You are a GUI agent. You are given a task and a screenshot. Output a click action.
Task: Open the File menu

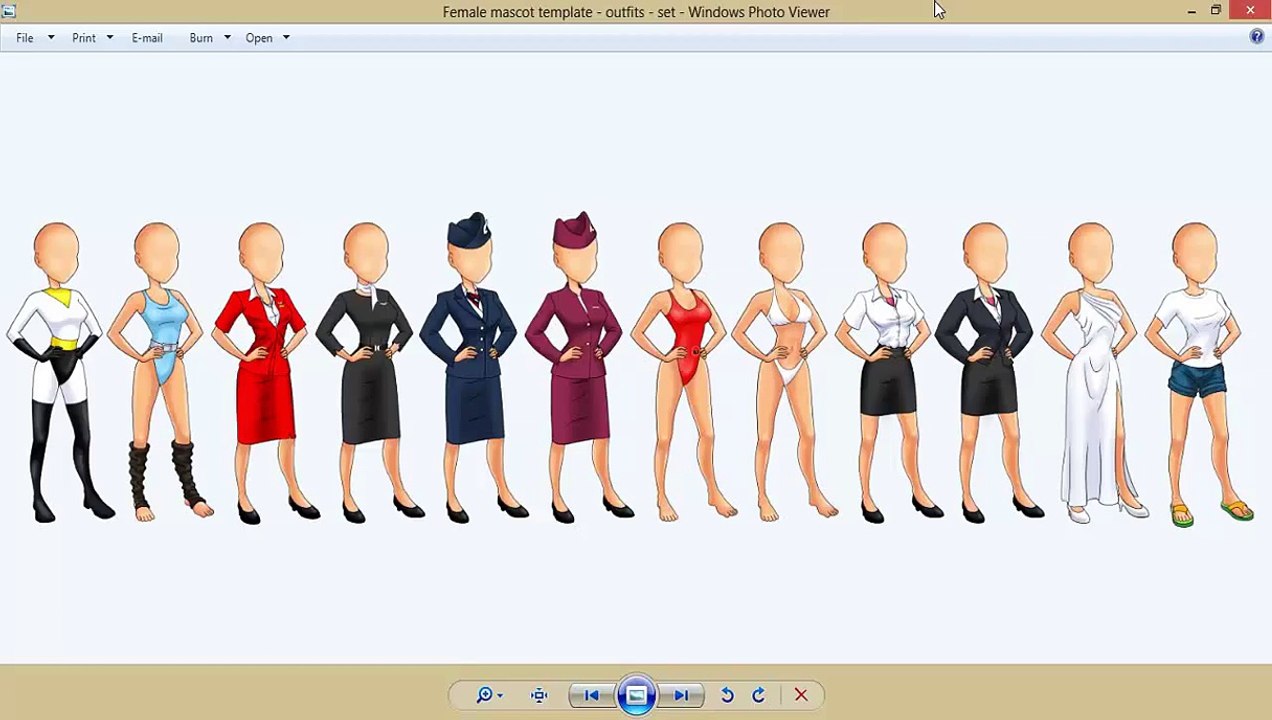(25, 38)
